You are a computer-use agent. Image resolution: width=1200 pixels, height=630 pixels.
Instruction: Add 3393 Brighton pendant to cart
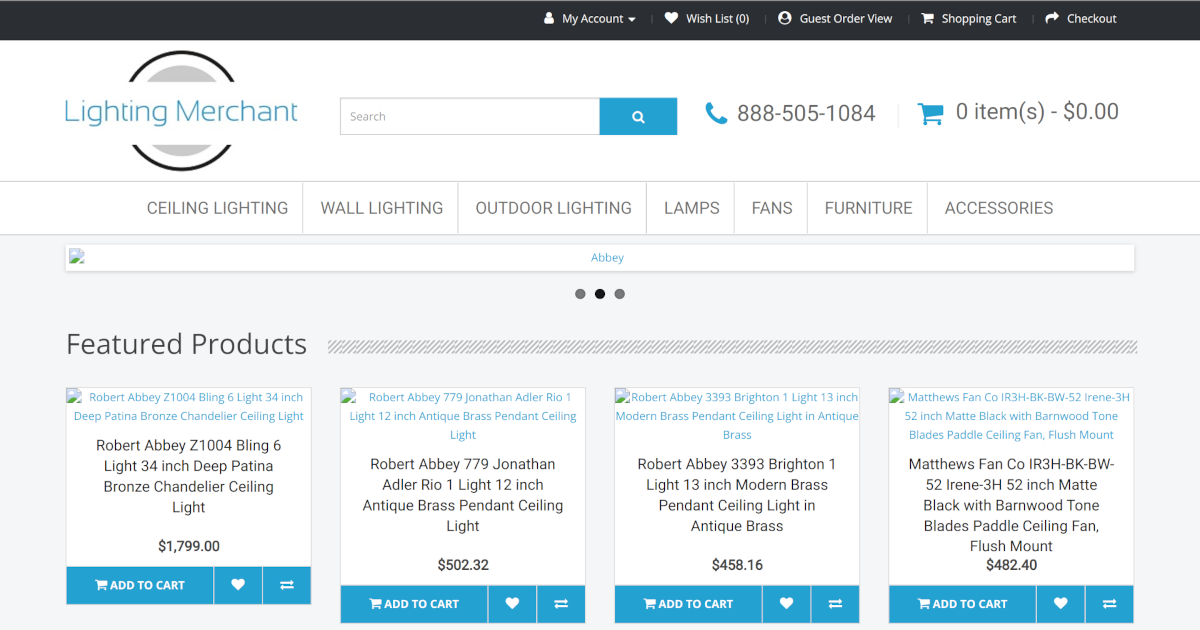[x=688, y=604]
